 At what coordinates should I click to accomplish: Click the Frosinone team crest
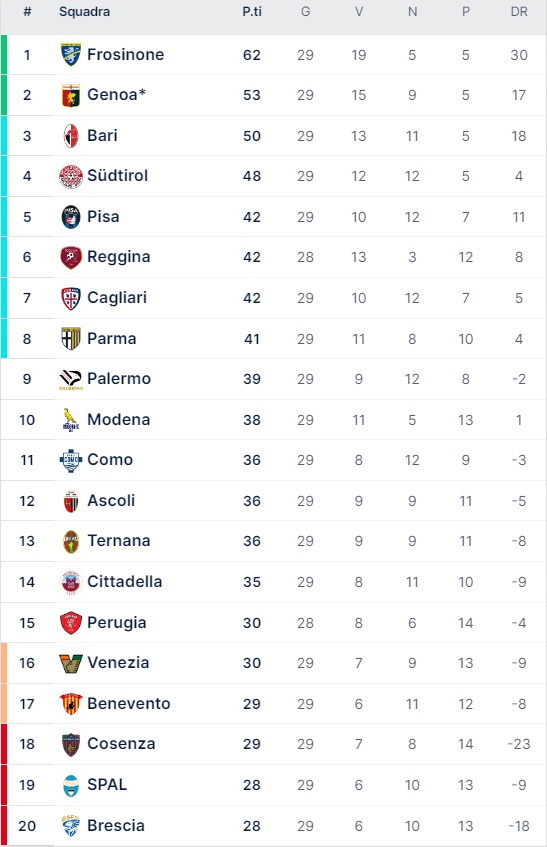click(x=71, y=55)
